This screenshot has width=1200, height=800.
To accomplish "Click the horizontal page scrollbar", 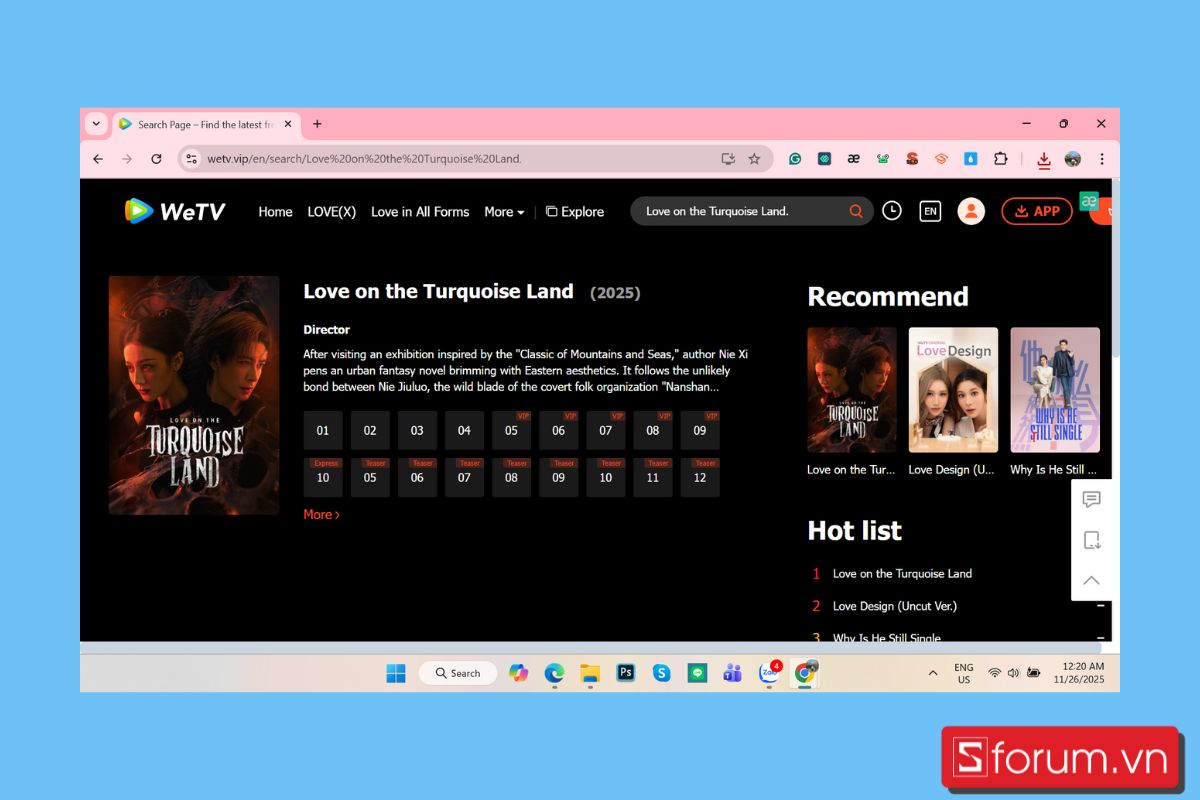I will (x=590, y=647).
